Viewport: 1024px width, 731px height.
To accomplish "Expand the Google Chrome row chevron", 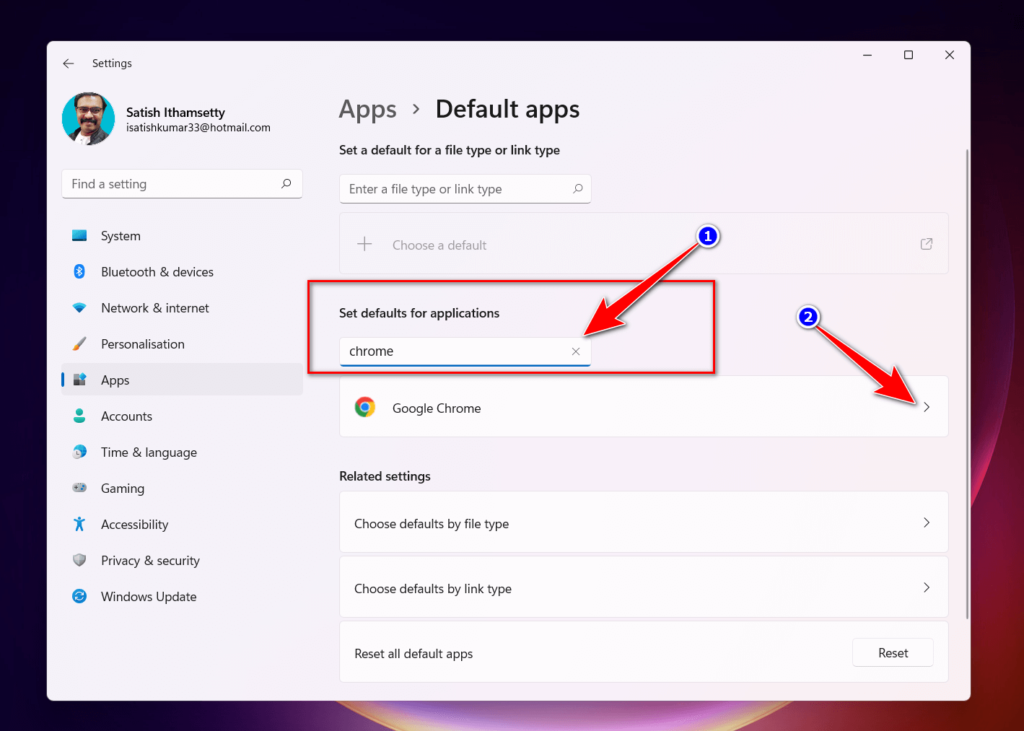I will pos(926,407).
